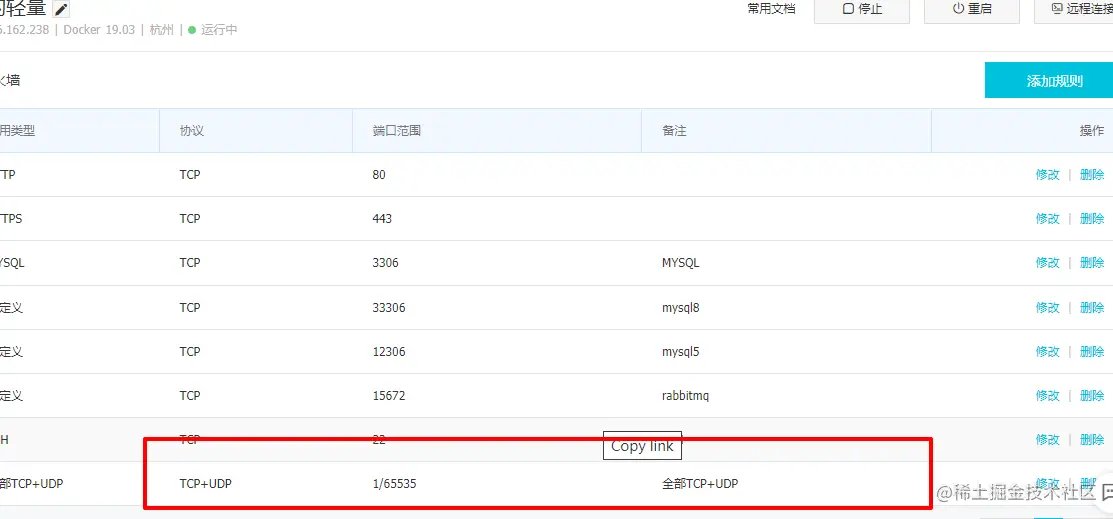Click 删除 for the mysql8 rule
The width and height of the screenshot is (1113, 519).
tap(1092, 307)
